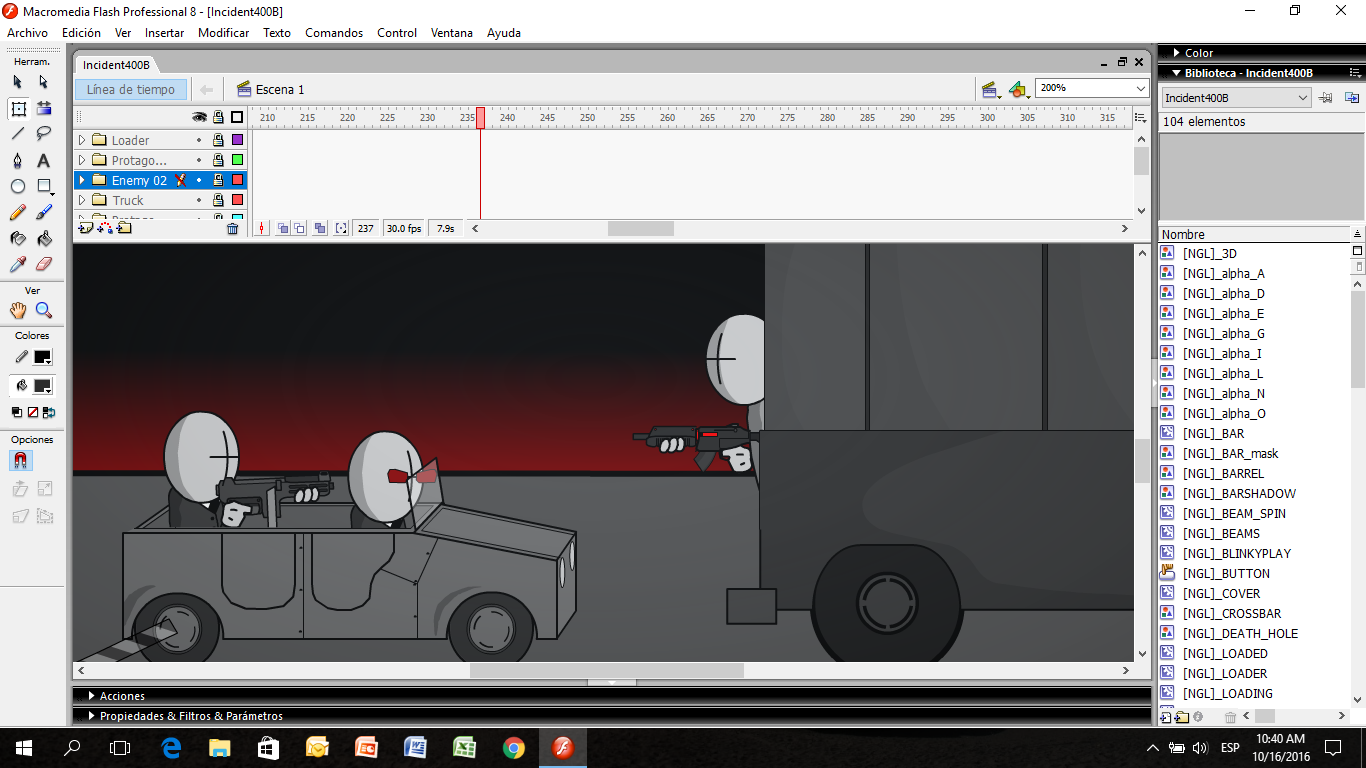Select the Subselection tool
The height and width of the screenshot is (768, 1366).
point(44,82)
